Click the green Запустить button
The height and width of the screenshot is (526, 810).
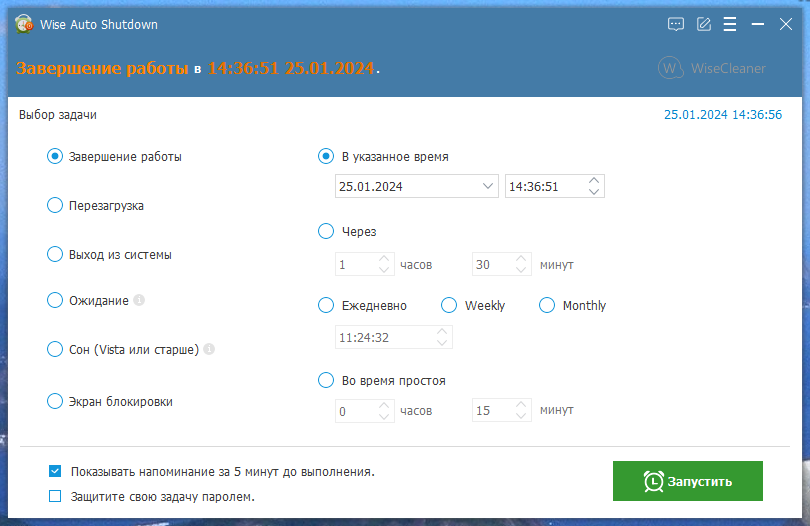point(688,481)
